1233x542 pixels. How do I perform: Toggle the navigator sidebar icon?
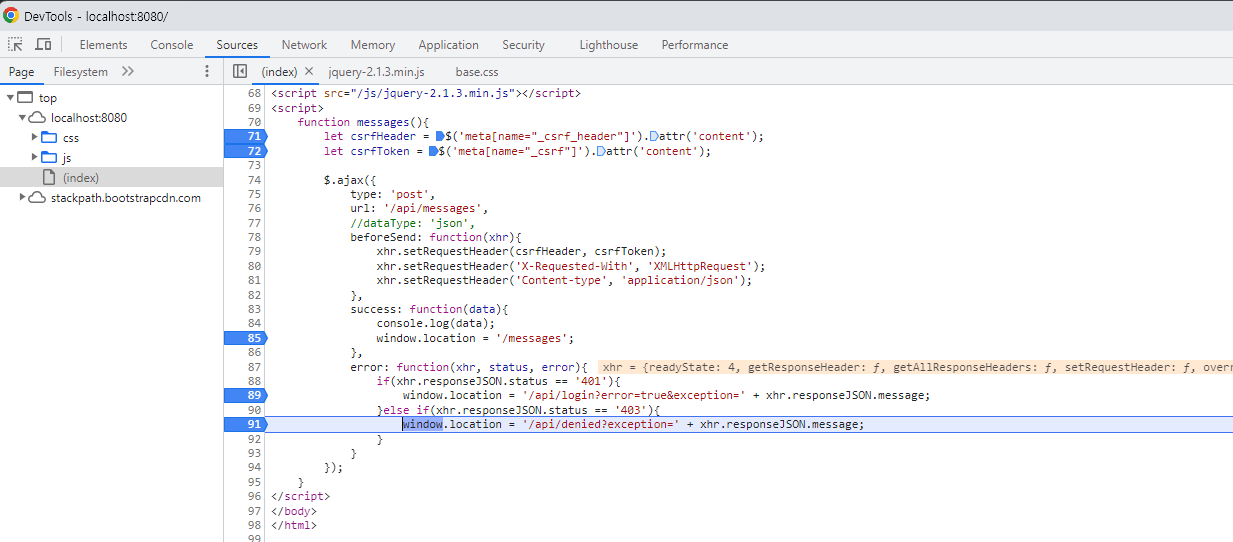(x=240, y=72)
